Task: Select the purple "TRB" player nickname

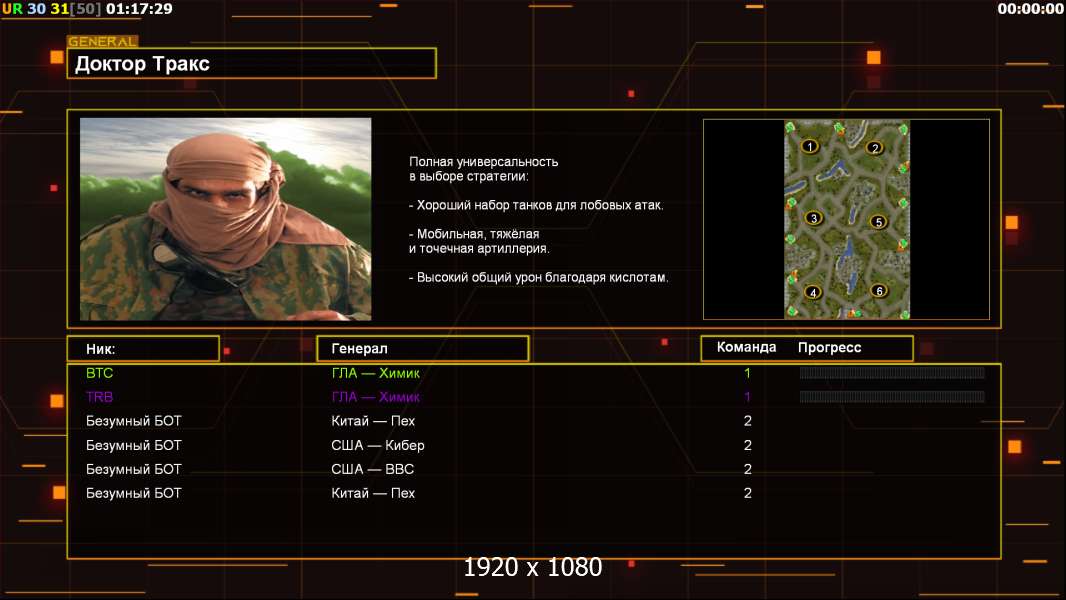Action: (x=99, y=397)
